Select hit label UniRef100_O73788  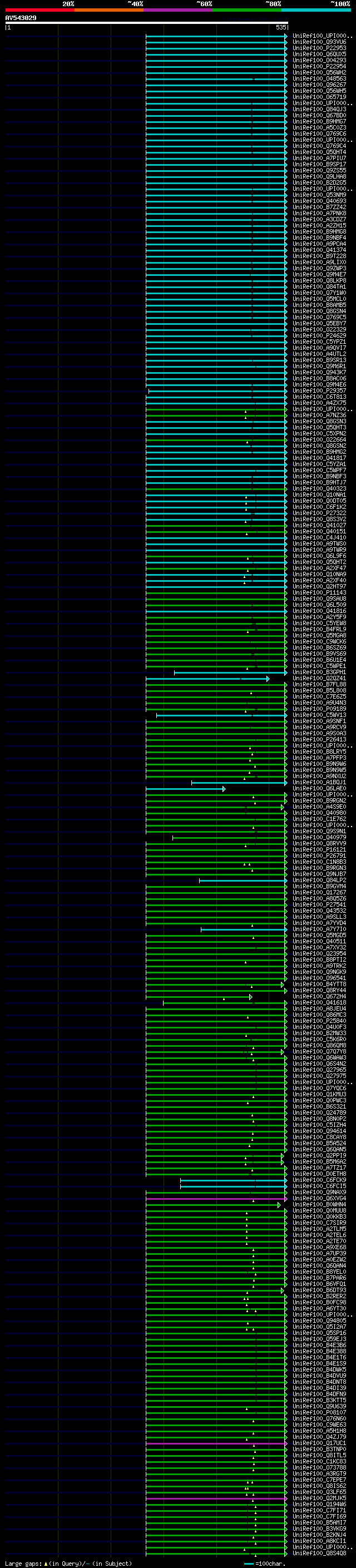pos(319,1467)
